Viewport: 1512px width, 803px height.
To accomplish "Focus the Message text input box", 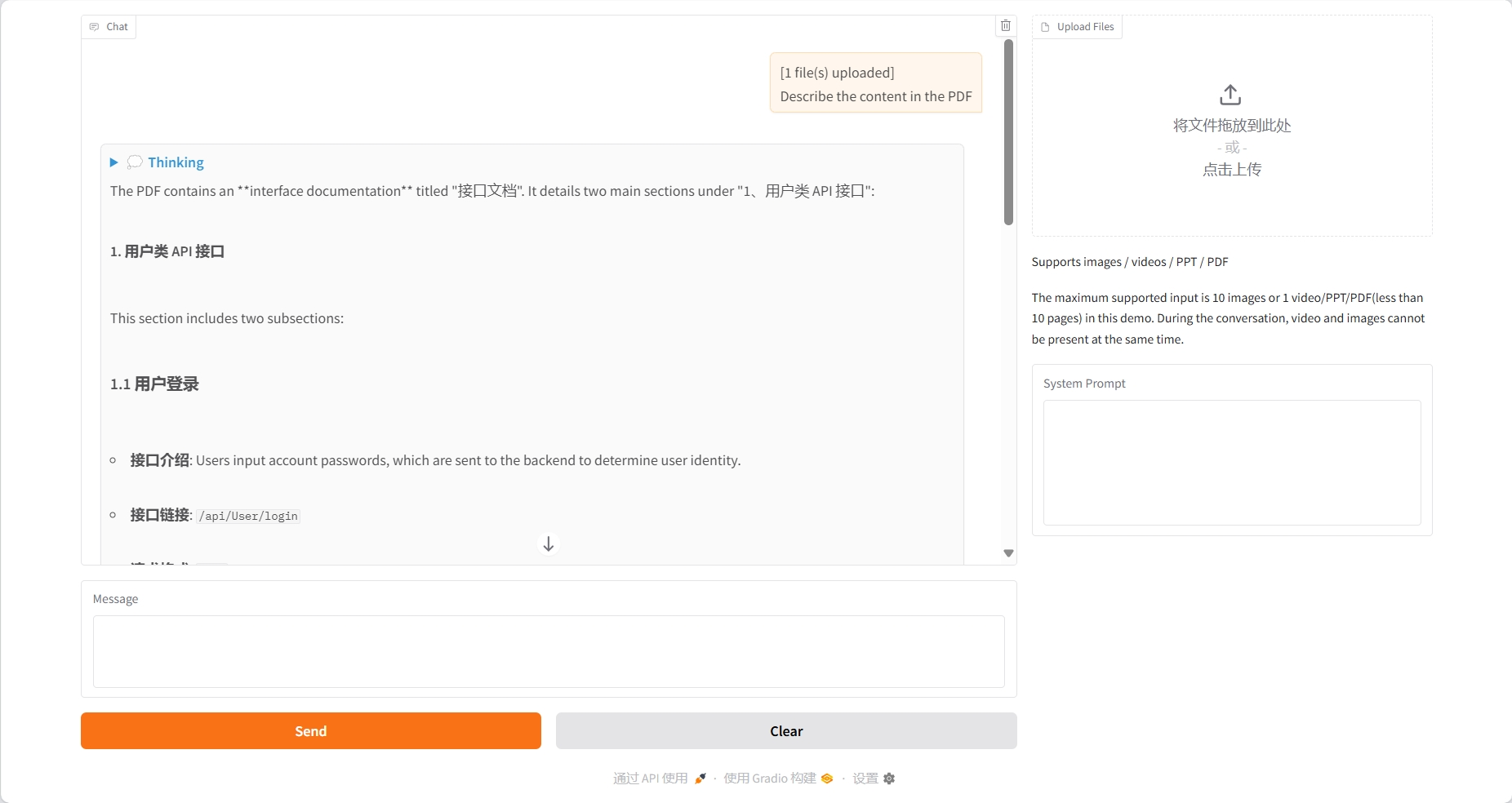I will coord(549,651).
